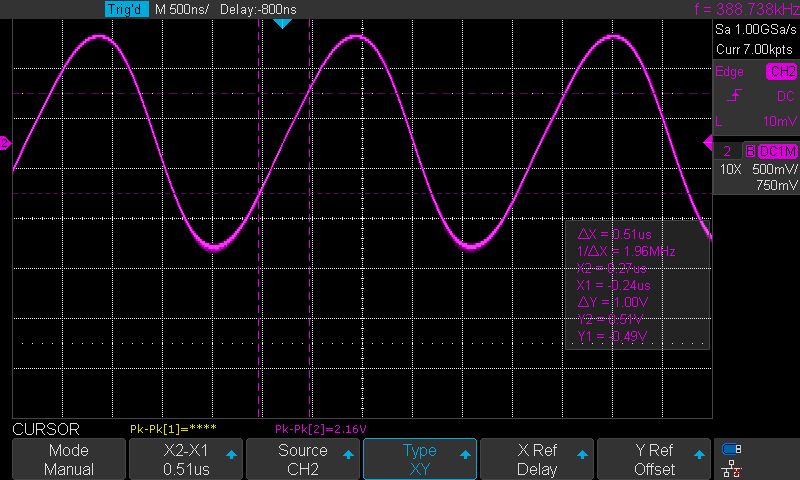Change Y Ref Offset option
Screen dimensions: 800x480
(x=654, y=459)
